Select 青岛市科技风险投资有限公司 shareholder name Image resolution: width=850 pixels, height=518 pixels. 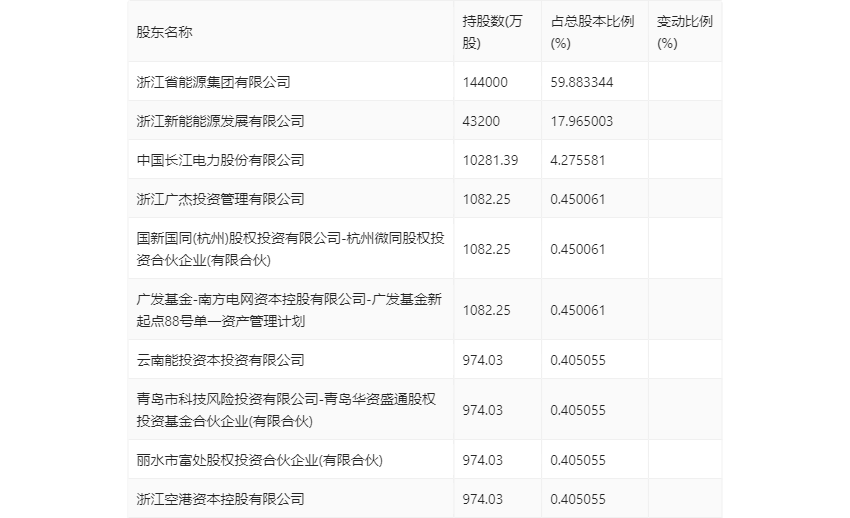pyautogui.click(x=286, y=410)
